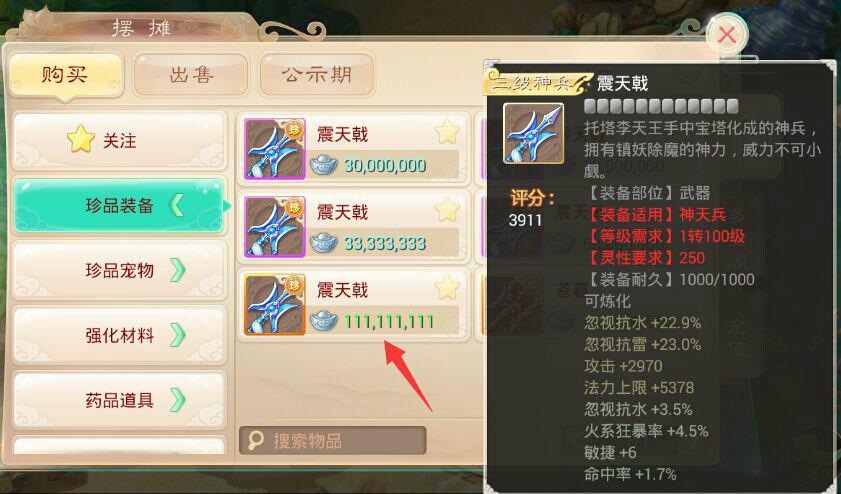
Task: Select the 购买 tab
Action: (65, 75)
